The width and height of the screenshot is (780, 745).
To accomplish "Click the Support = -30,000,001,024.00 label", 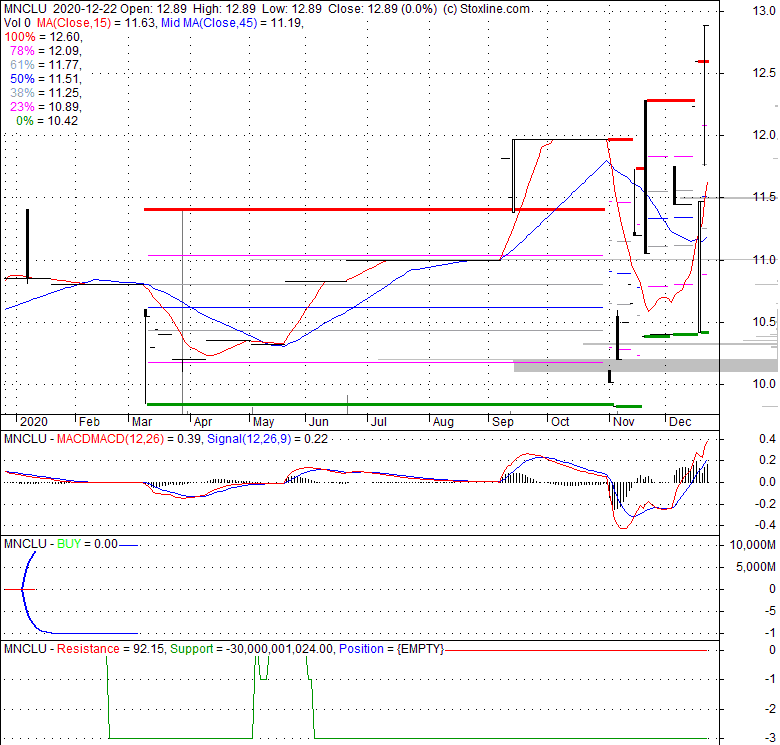I will click(251, 649).
